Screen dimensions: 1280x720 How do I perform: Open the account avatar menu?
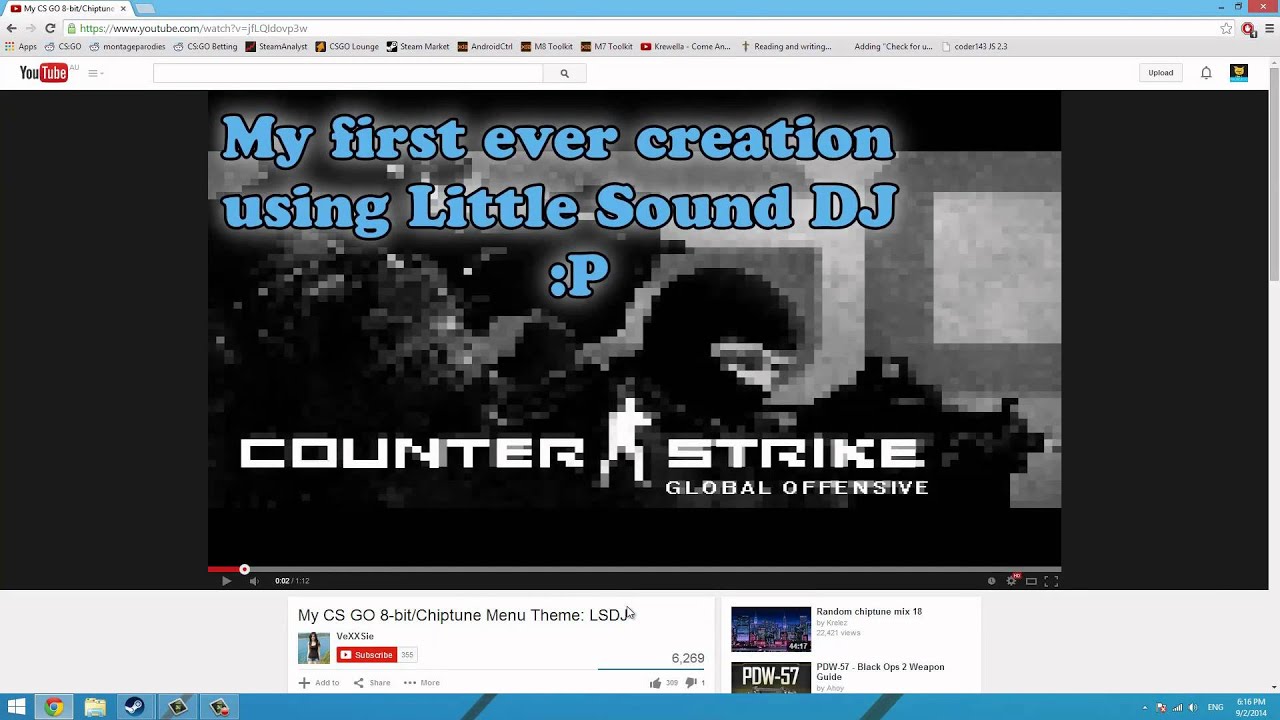click(x=1238, y=73)
